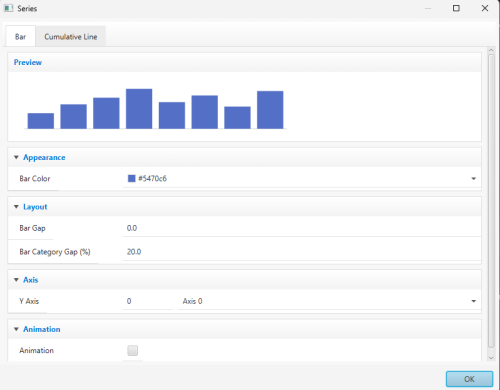This screenshot has height=390, width=500.
Task: Minimize the Series window
Action: pyautogui.click(x=428, y=8)
